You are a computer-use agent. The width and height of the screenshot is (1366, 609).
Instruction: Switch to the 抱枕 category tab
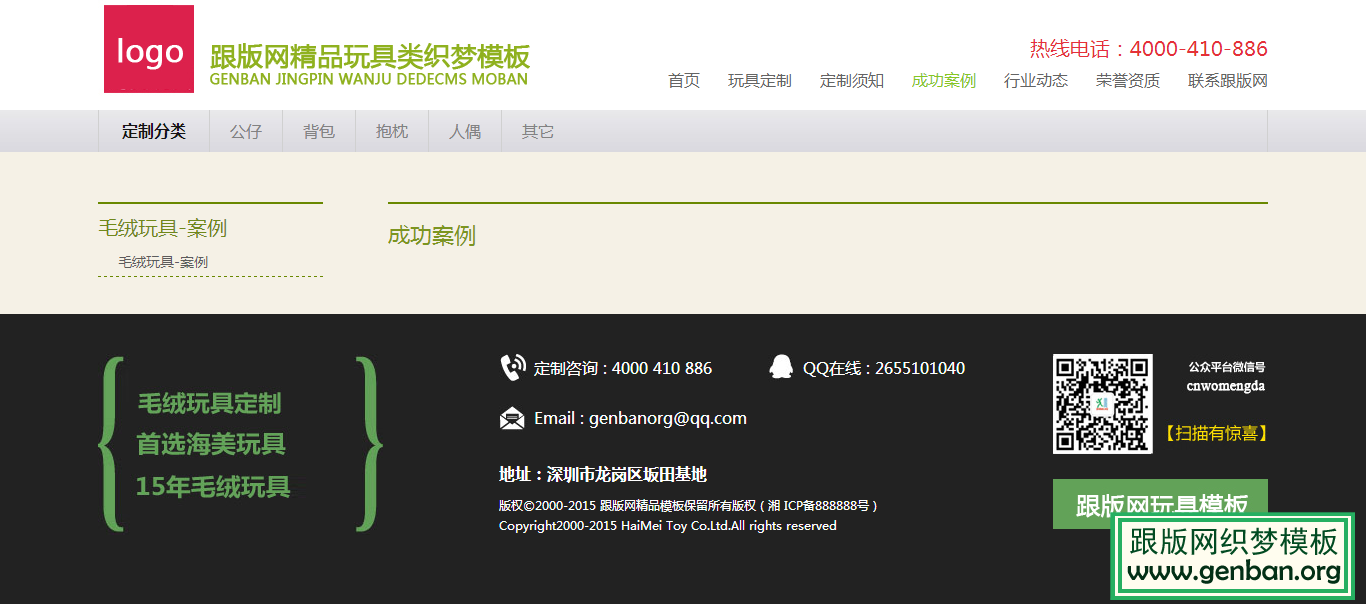(392, 131)
